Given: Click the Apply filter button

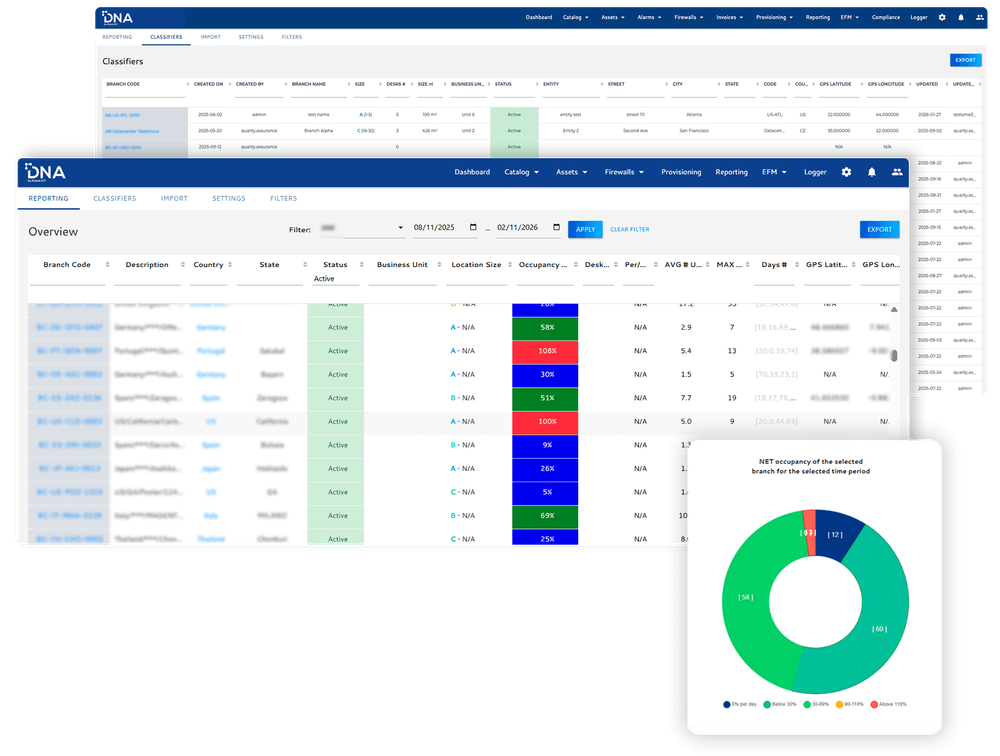Looking at the screenshot, I should pos(585,229).
